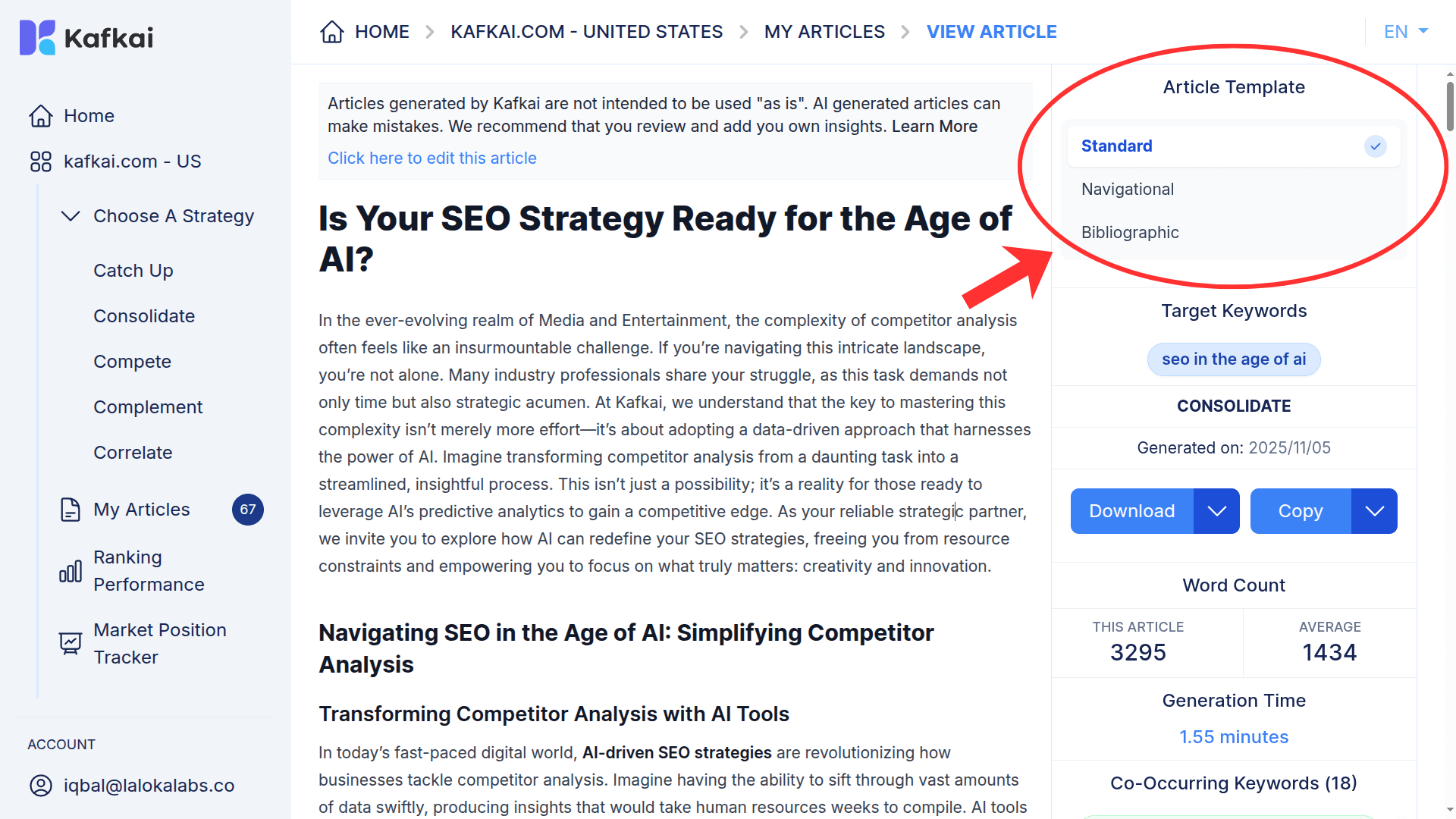
Task: Expand the Download format dropdown arrow
Action: click(1216, 510)
